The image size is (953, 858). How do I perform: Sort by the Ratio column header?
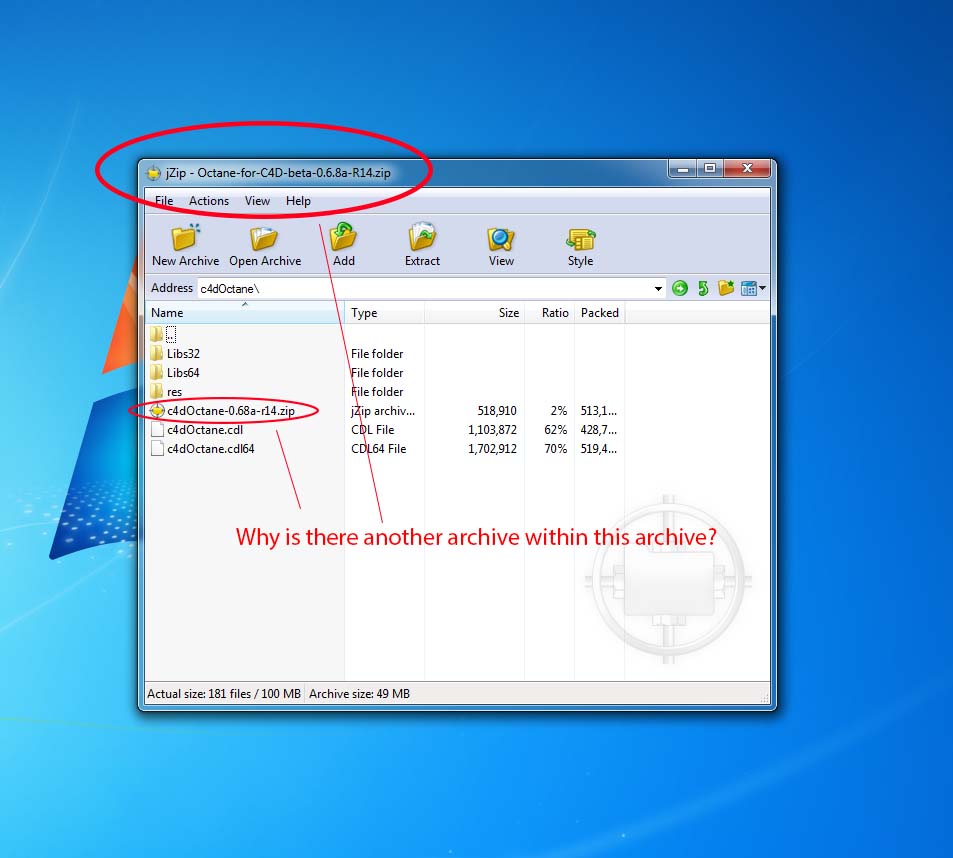point(549,312)
